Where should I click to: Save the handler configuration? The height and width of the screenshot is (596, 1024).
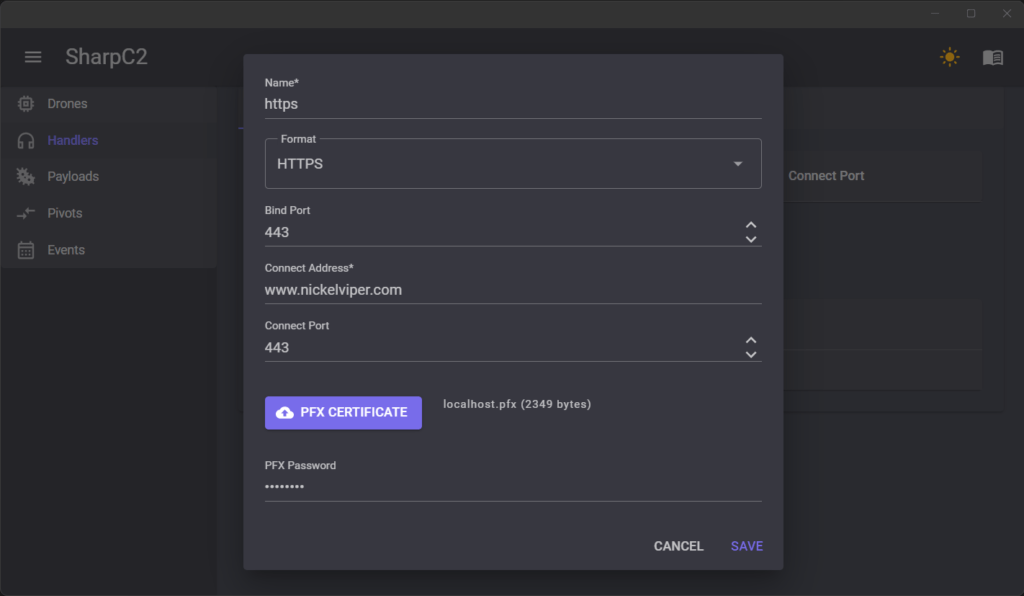point(746,546)
